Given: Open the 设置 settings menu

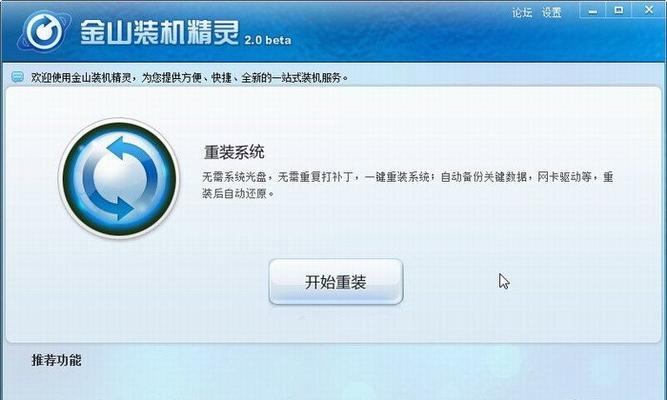Looking at the screenshot, I should click(x=552, y=12).
